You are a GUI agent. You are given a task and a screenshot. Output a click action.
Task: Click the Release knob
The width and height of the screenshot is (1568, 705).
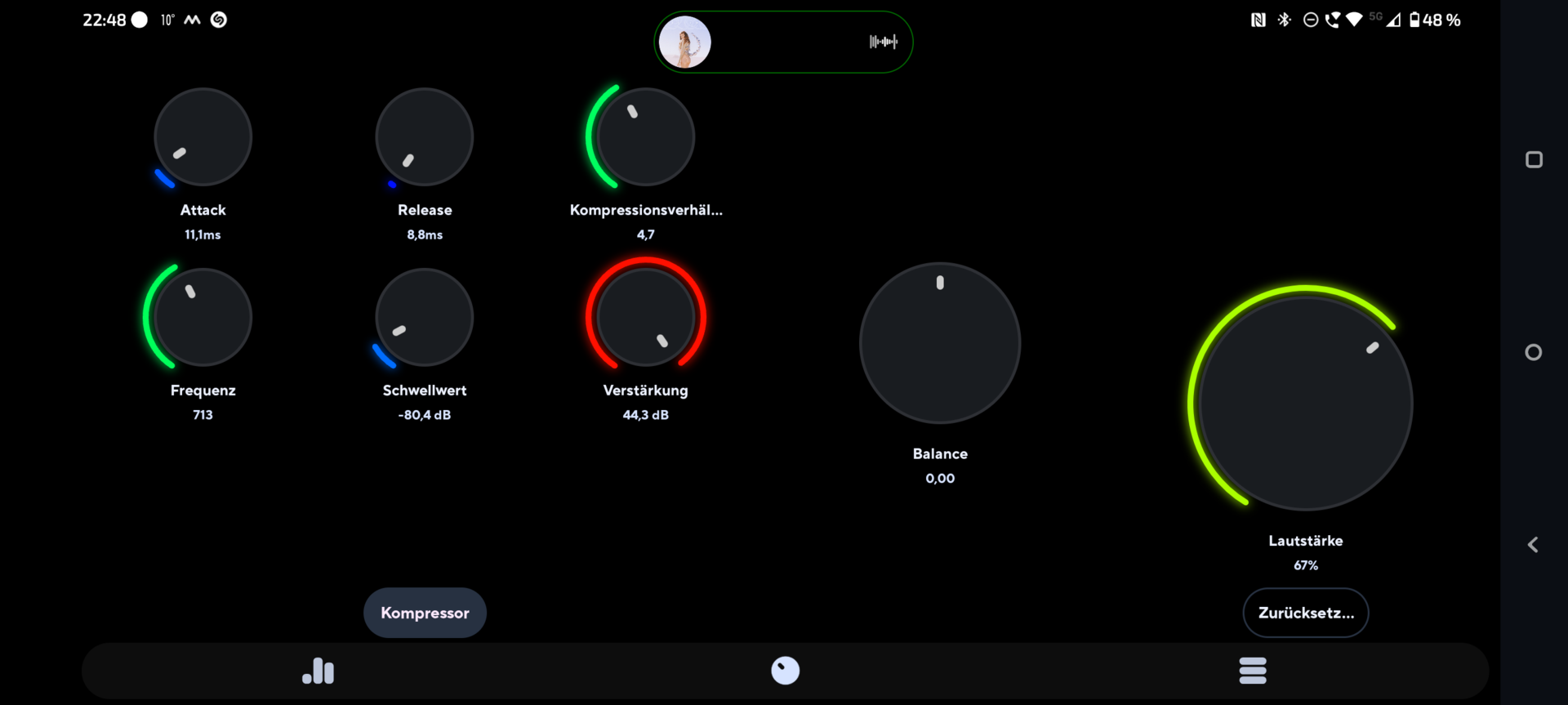[425, 137]
